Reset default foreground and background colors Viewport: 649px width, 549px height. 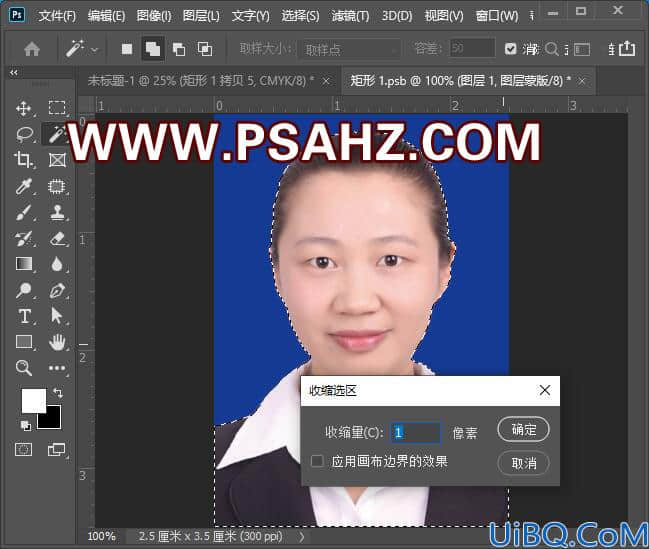pos(25,425)
